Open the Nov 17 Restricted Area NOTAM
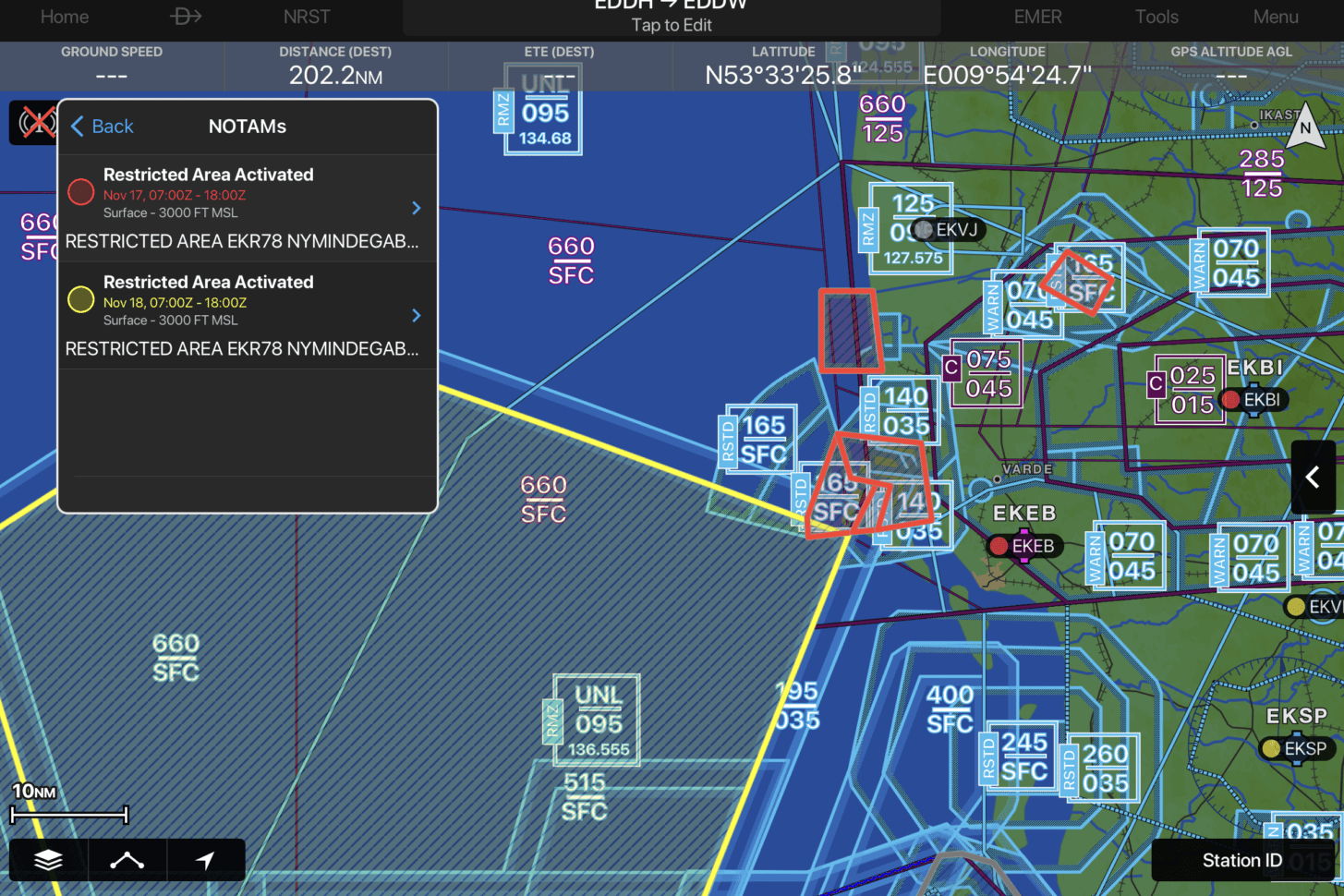Screen dimensions: 1344x896 [x=248, y=208]
